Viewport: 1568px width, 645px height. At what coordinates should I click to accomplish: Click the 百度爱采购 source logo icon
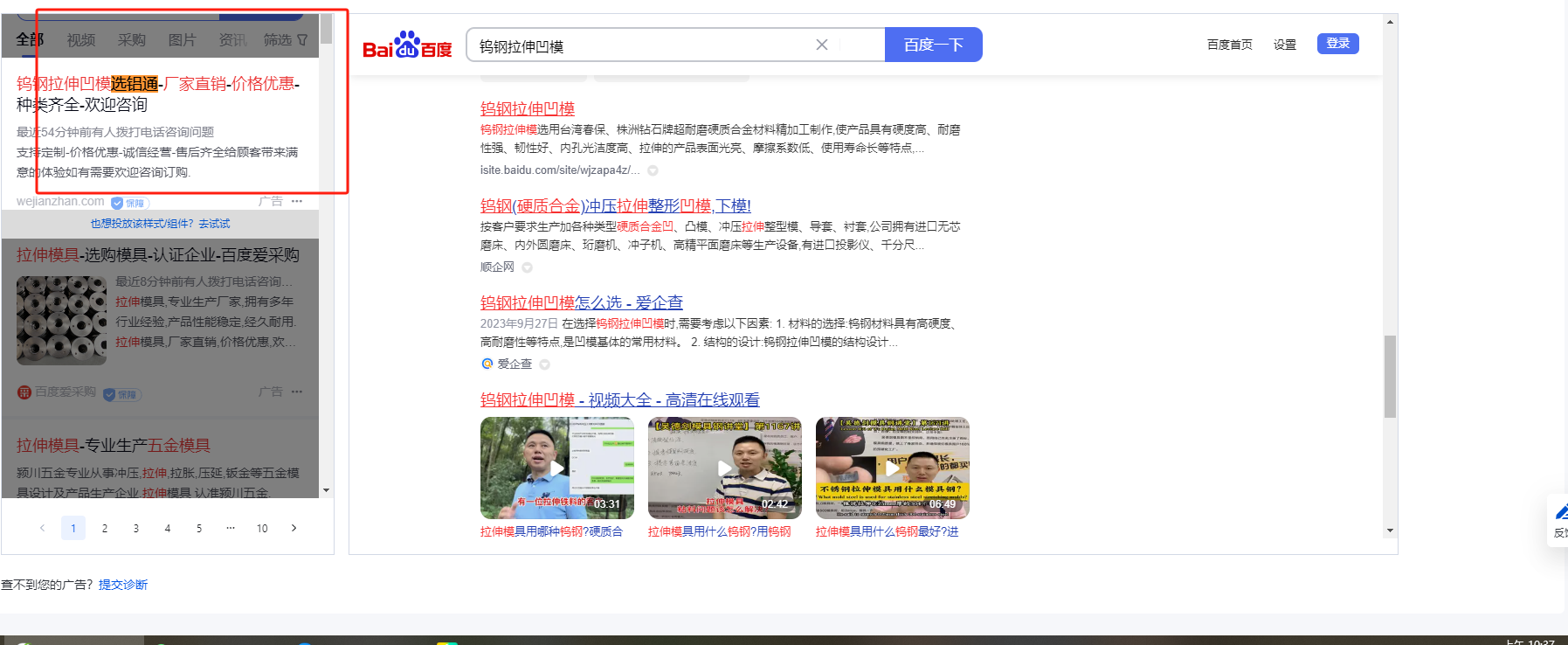[x=24, y=392]
